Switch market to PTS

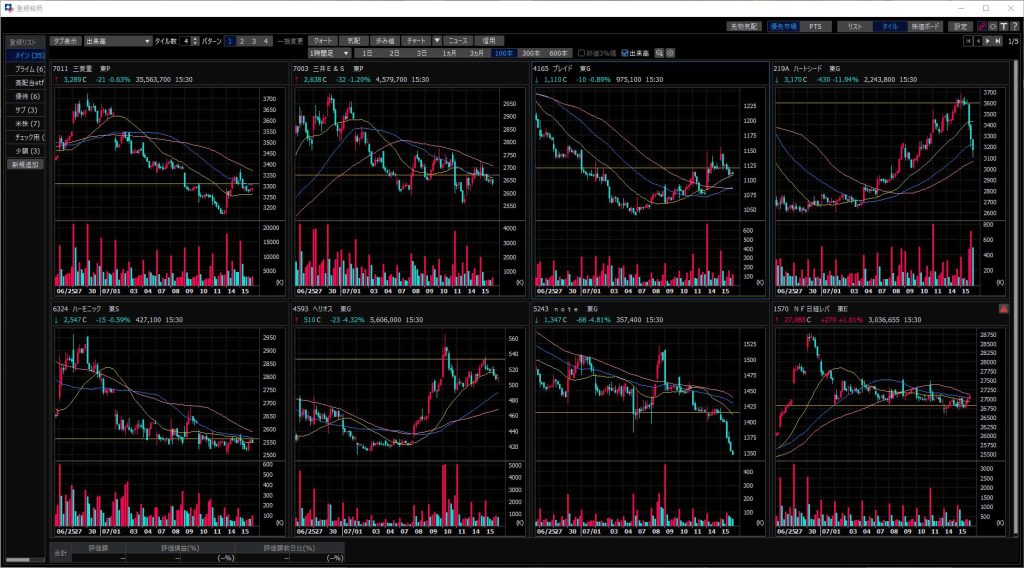point(815,26)
